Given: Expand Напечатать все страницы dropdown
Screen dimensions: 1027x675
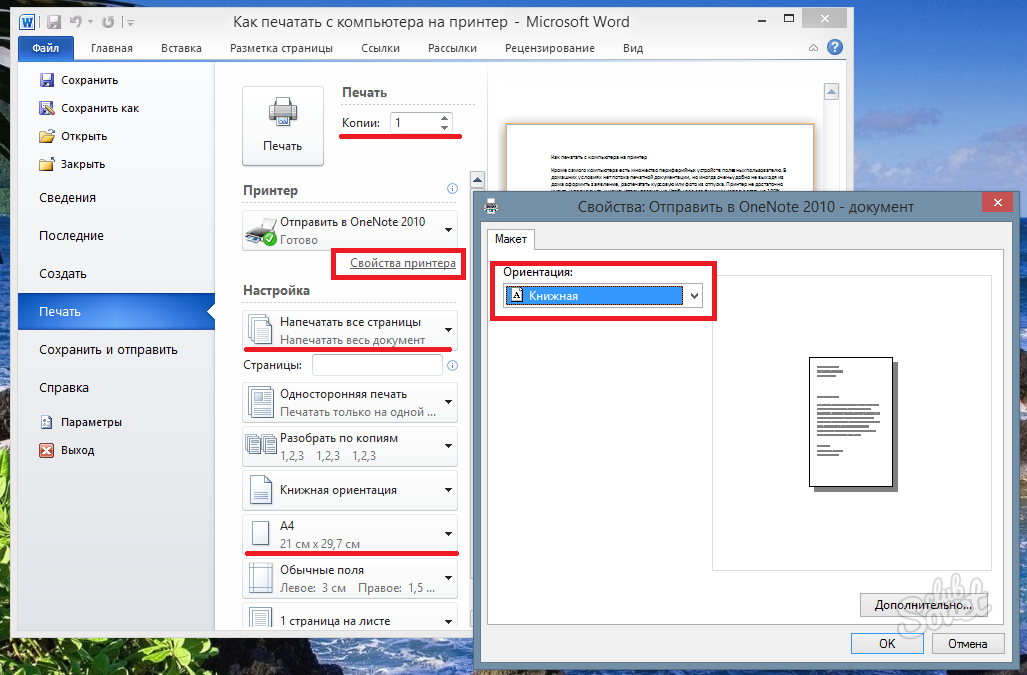Looking at the screenshot, I should click(350, 330).
